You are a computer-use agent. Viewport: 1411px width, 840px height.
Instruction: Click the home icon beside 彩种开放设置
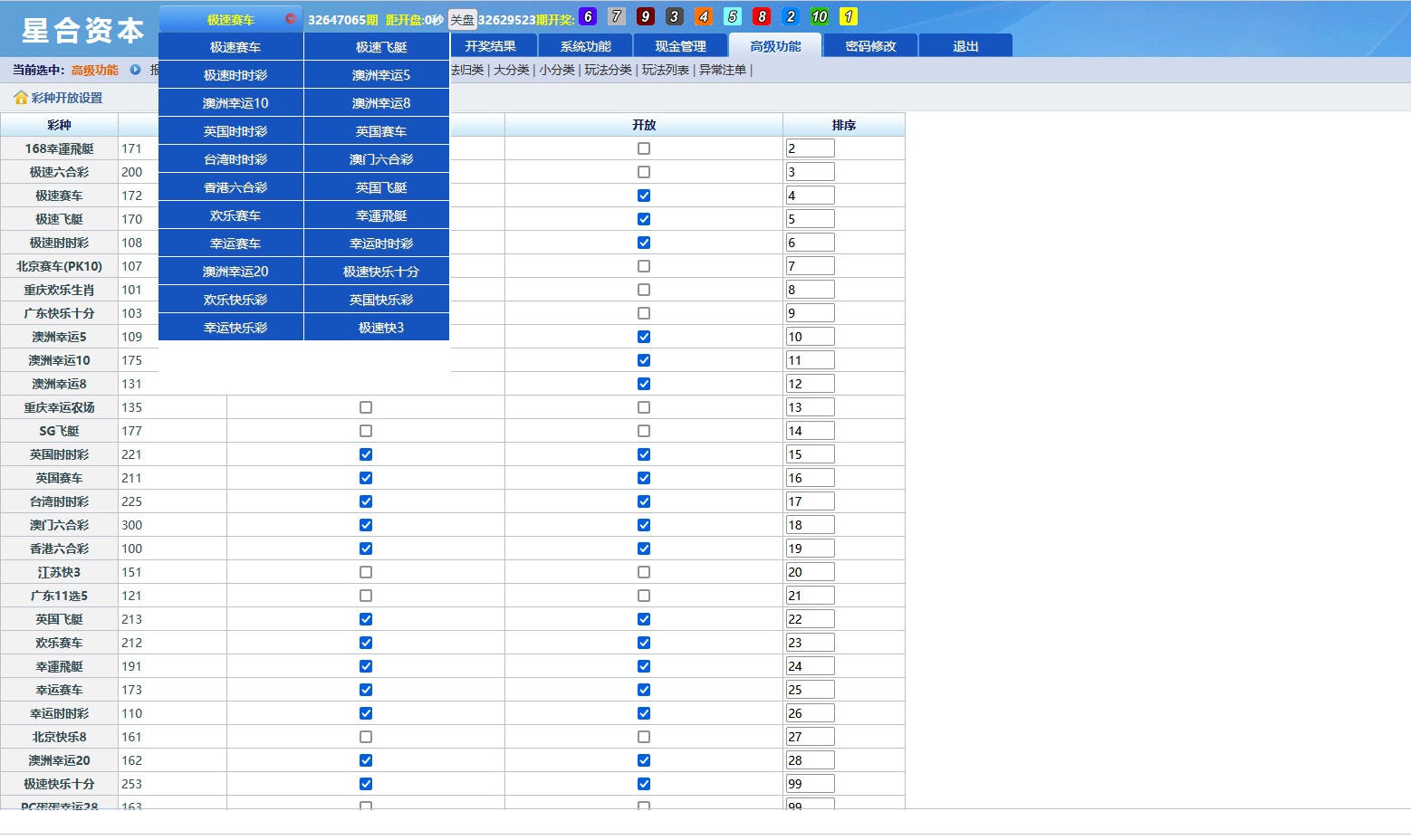coord(20,98)
